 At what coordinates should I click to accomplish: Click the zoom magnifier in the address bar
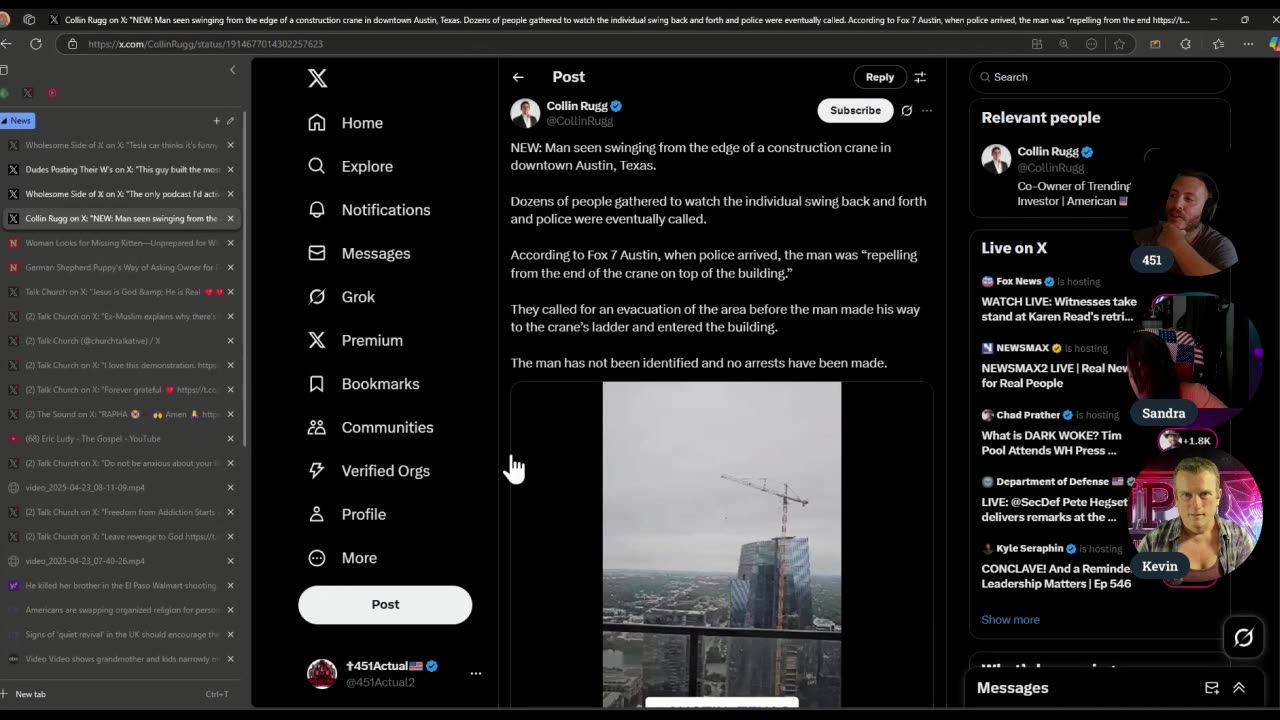point(1064,44)
